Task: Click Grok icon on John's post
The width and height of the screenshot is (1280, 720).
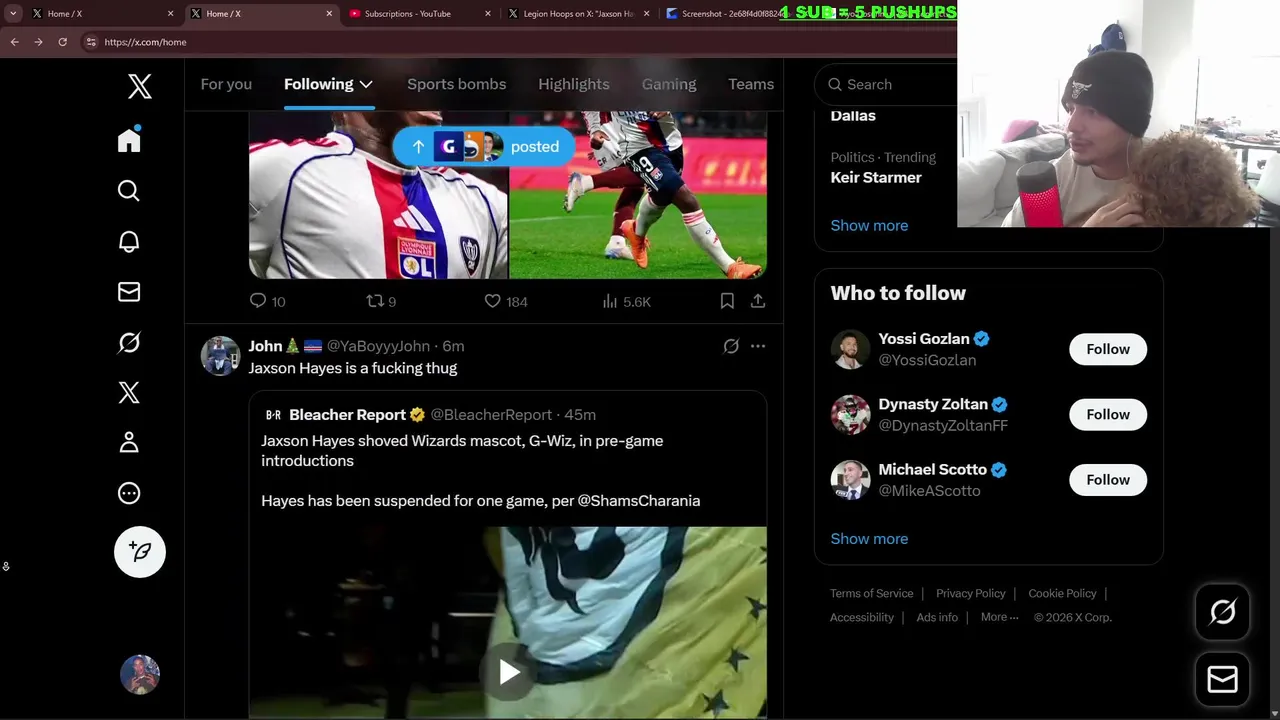Action: tap(731, 346)
